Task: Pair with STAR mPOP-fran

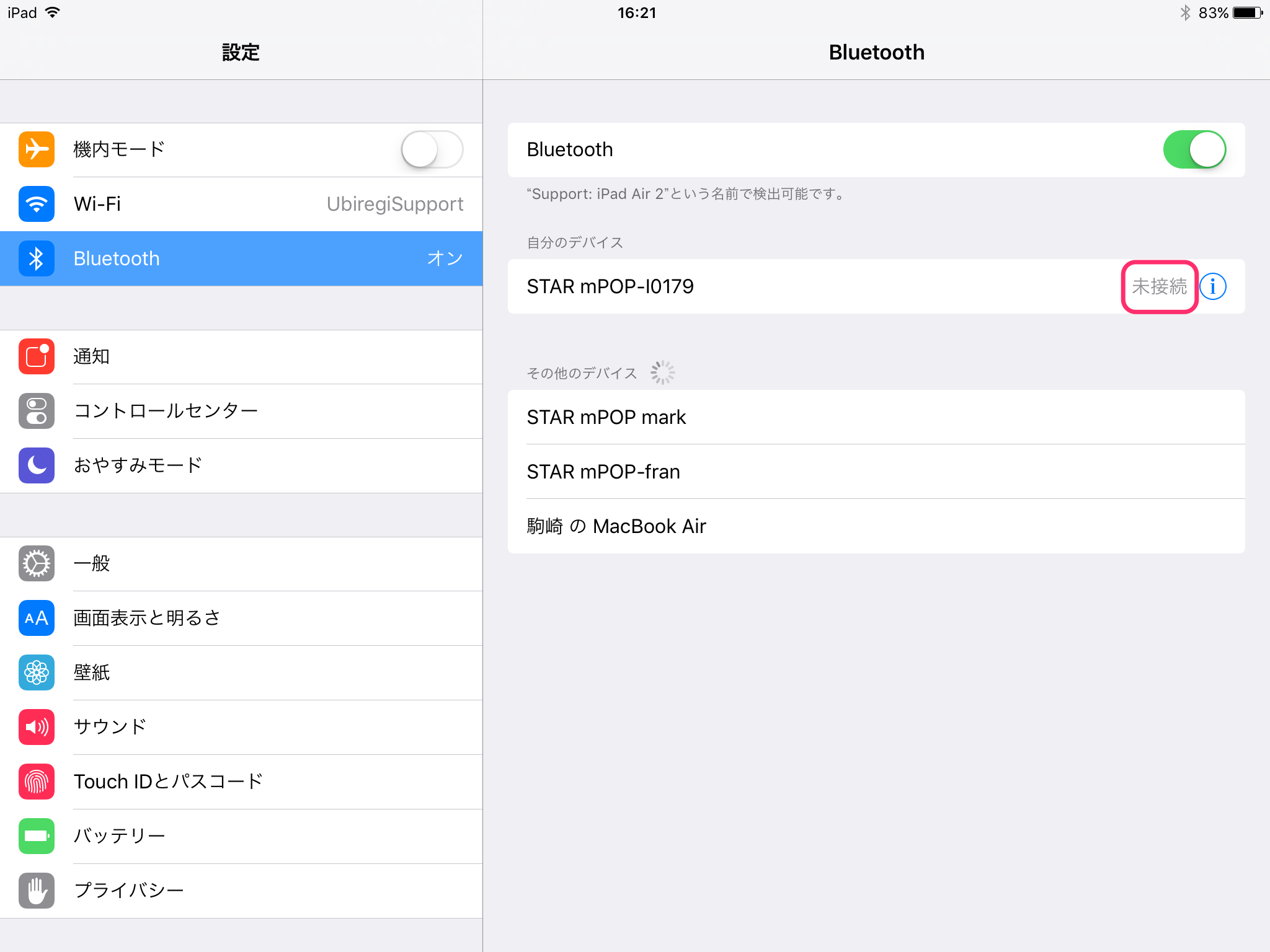Action: point(876,472)
